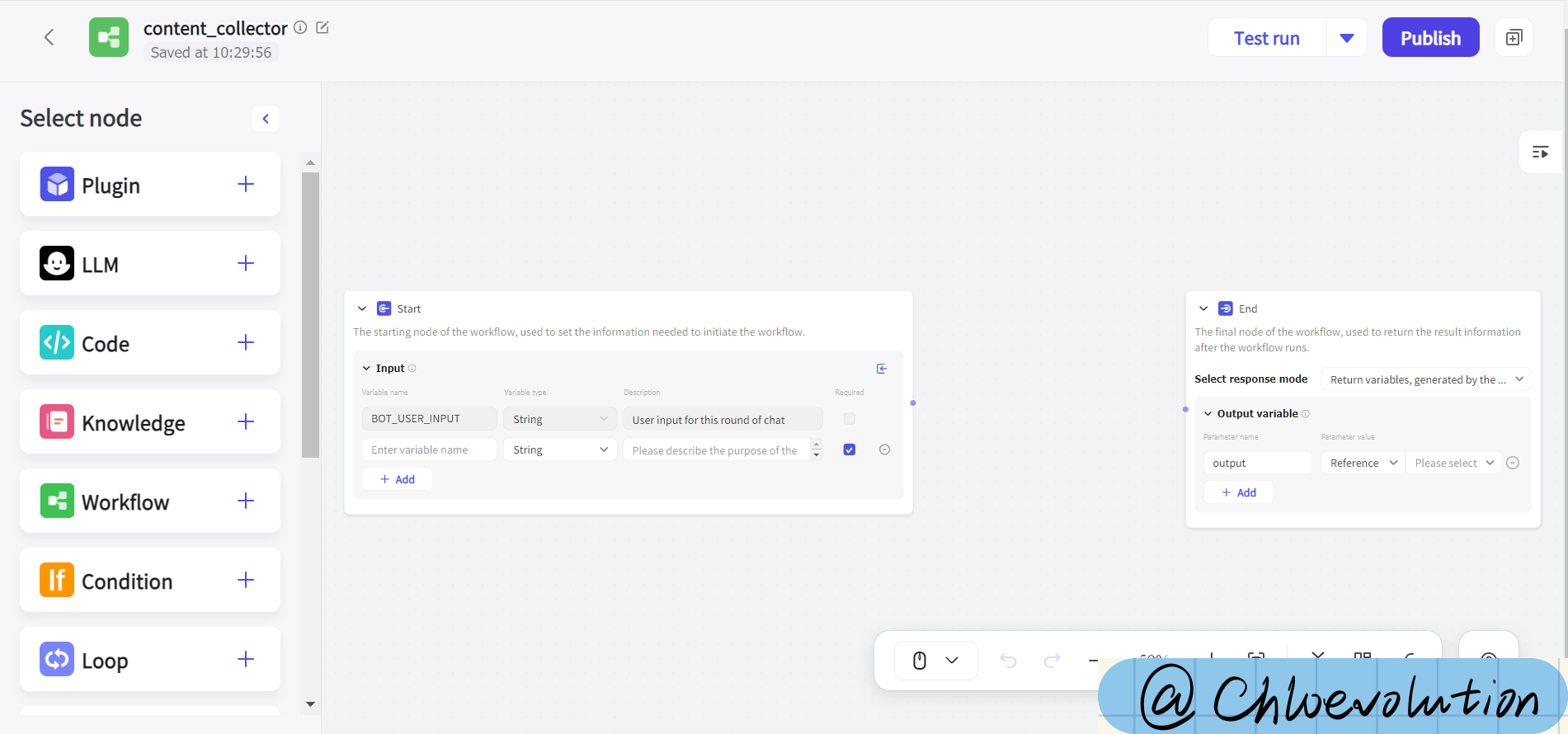Screen dimensions: 1568x734
Task: Open the run panel toggle at right edge
Action: (1540, 152)
